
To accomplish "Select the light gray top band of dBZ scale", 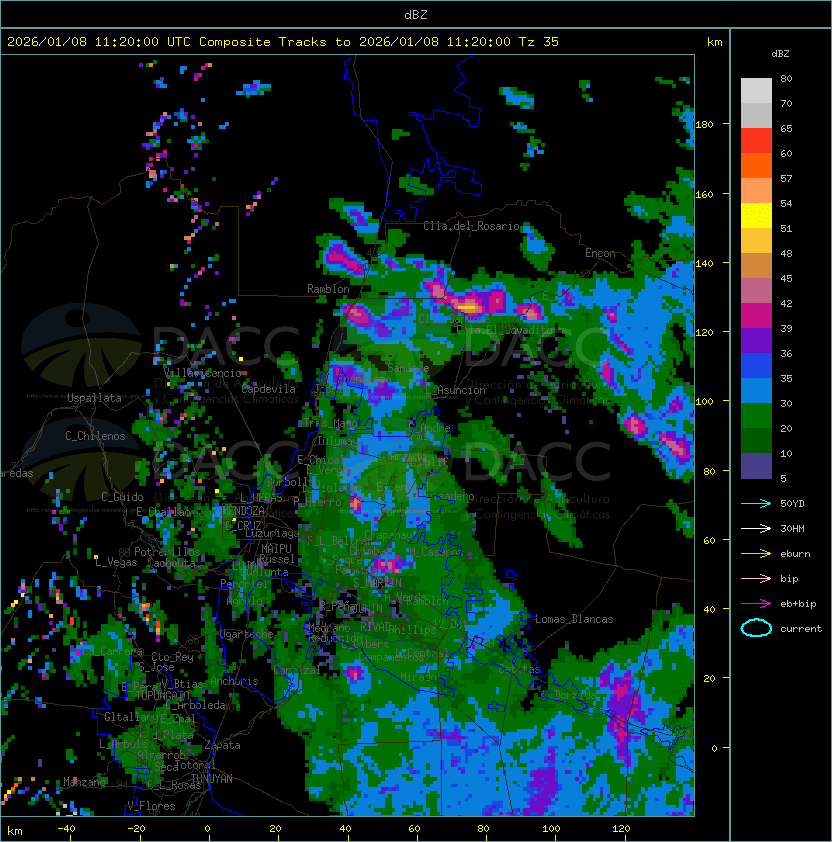I will (x=756, y=91).
